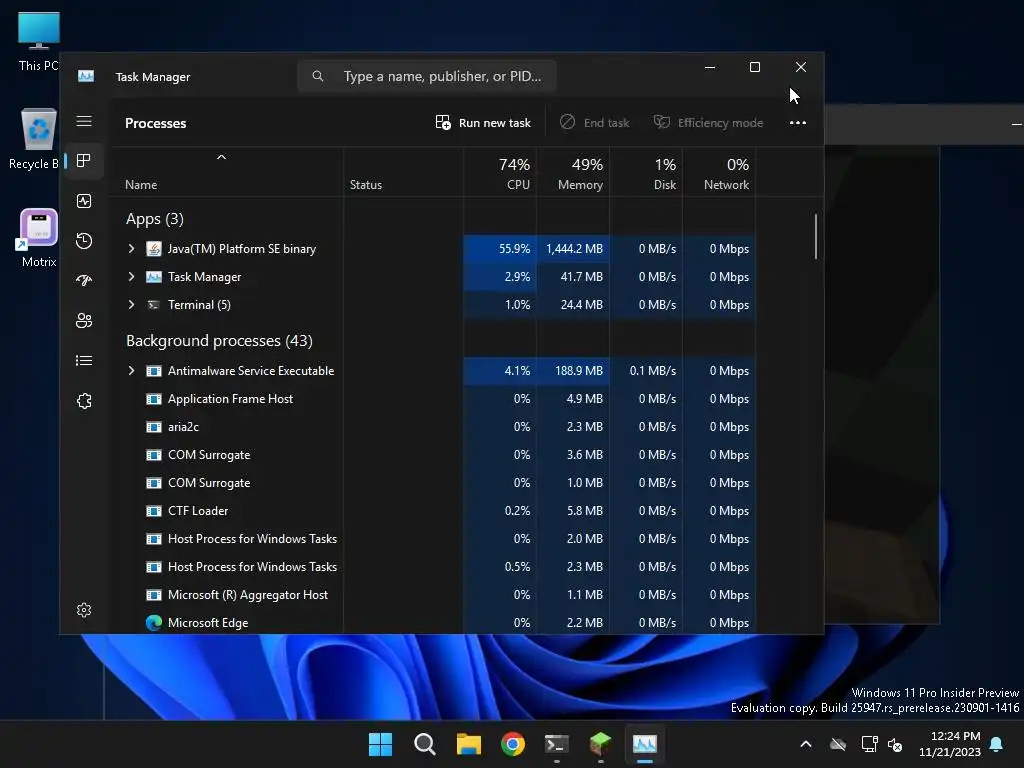The height and width of the screenshot is (768, 1024).
Task: Open File Explorer from taskbar
Action: 468,744
